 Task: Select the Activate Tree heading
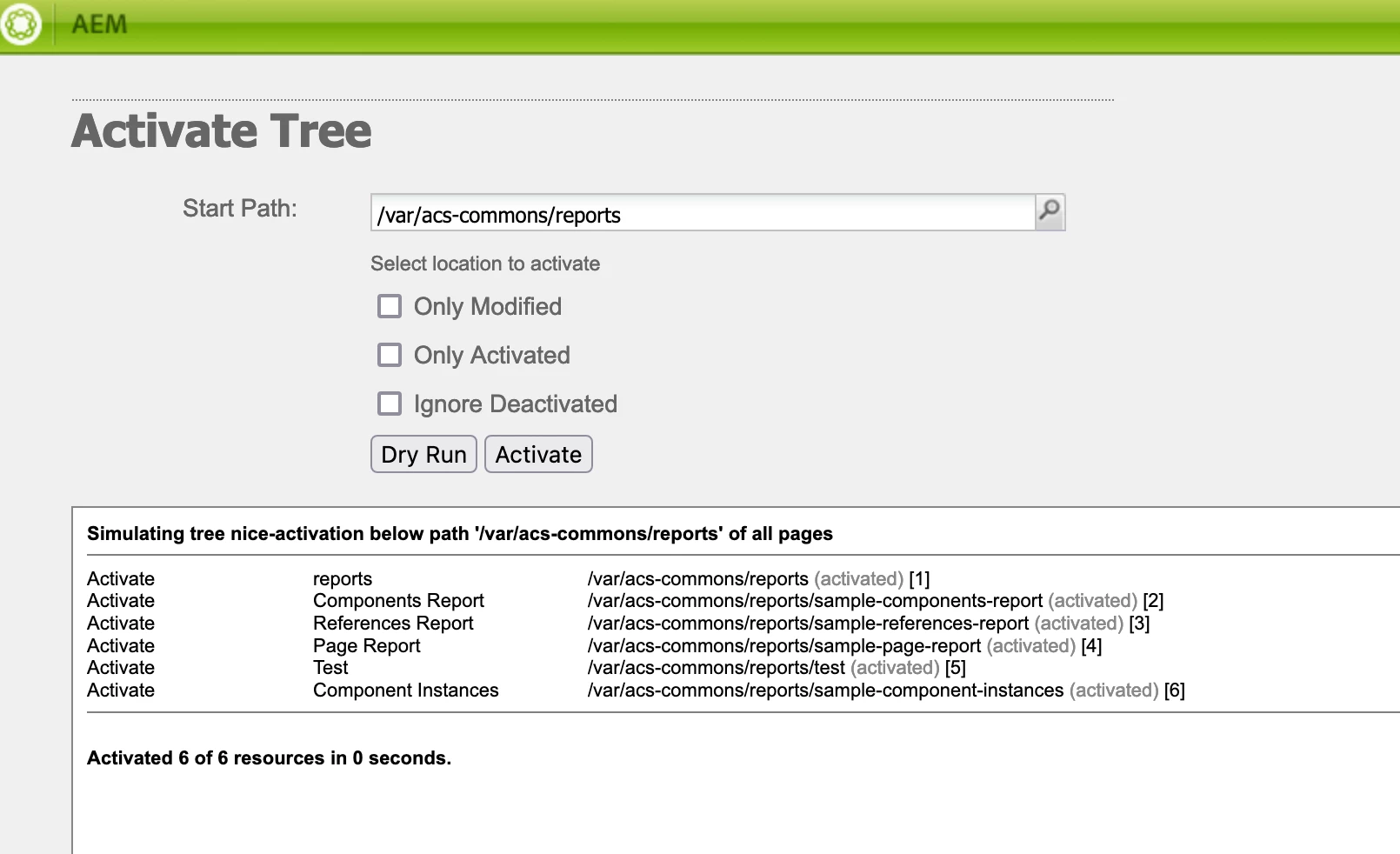[x=222, y=131]
